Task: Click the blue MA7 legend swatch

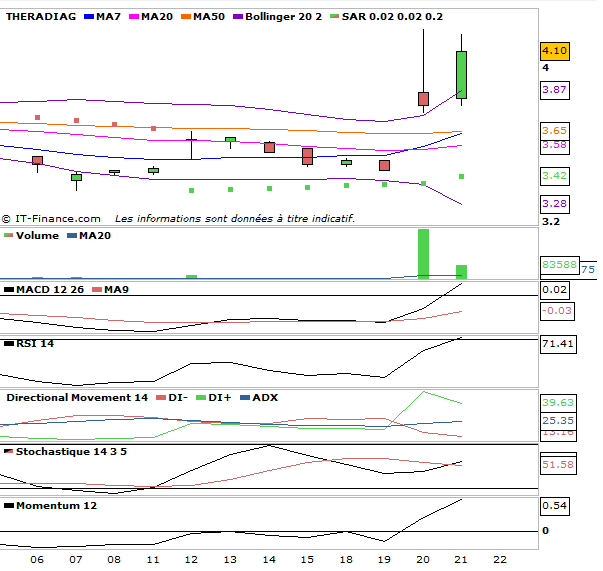Action: [x=89, y=17]
